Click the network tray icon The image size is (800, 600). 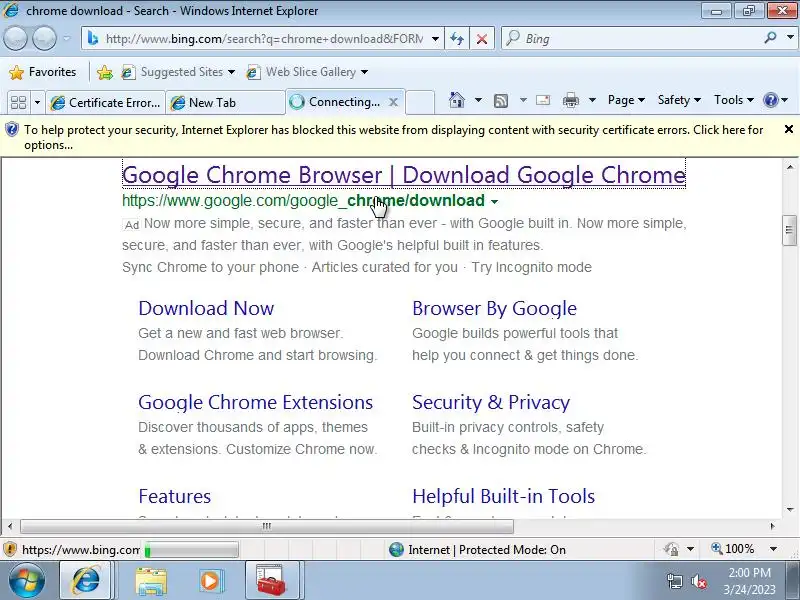(674, 581)
